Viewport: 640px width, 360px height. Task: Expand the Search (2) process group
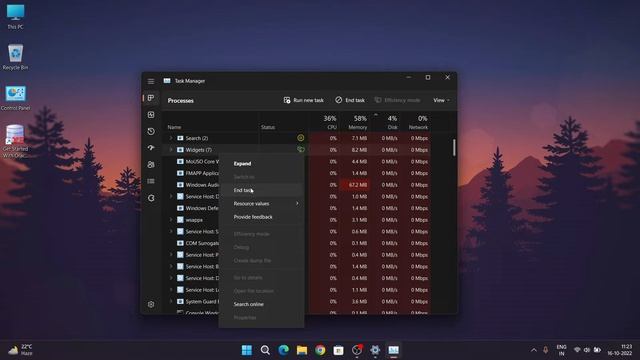171,138
